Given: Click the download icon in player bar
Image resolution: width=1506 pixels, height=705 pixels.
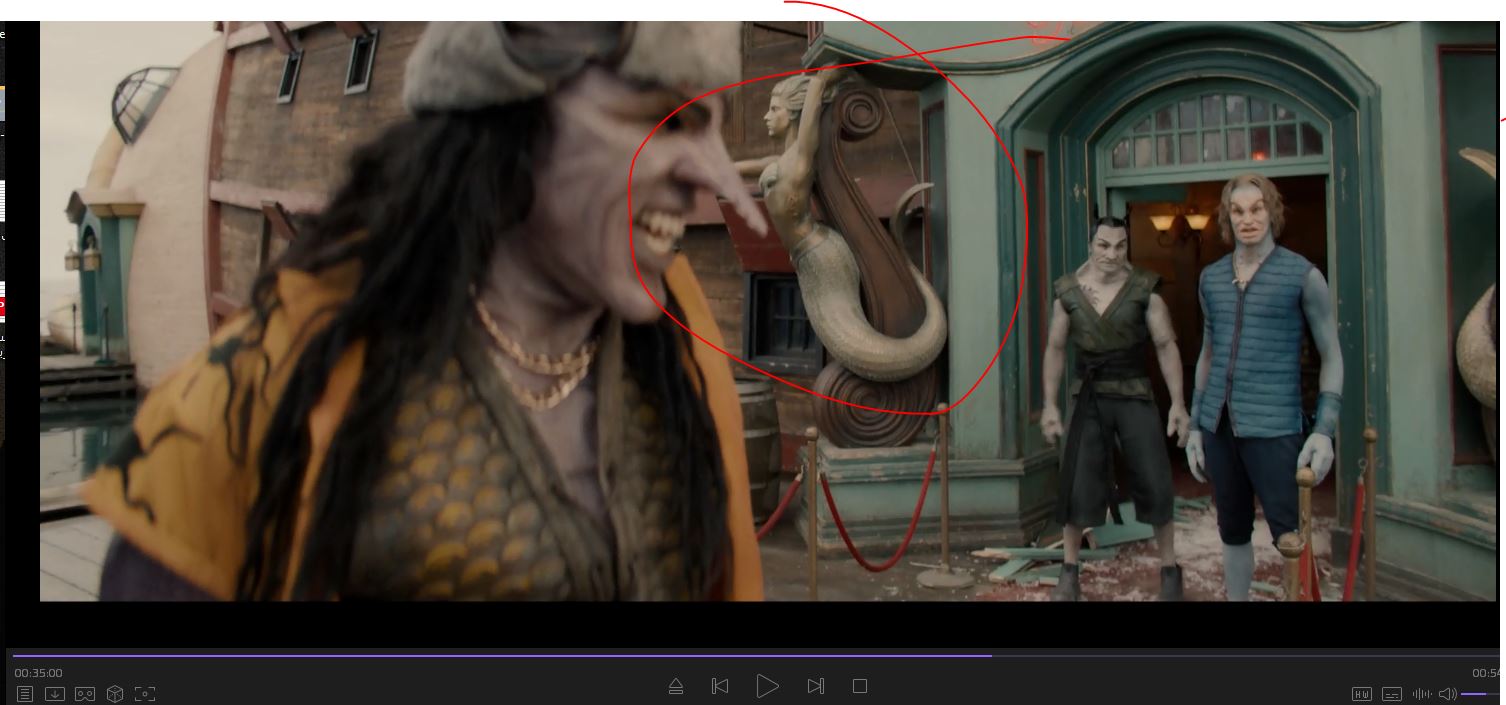Looking at the screenshot, I should coord(55,693).
